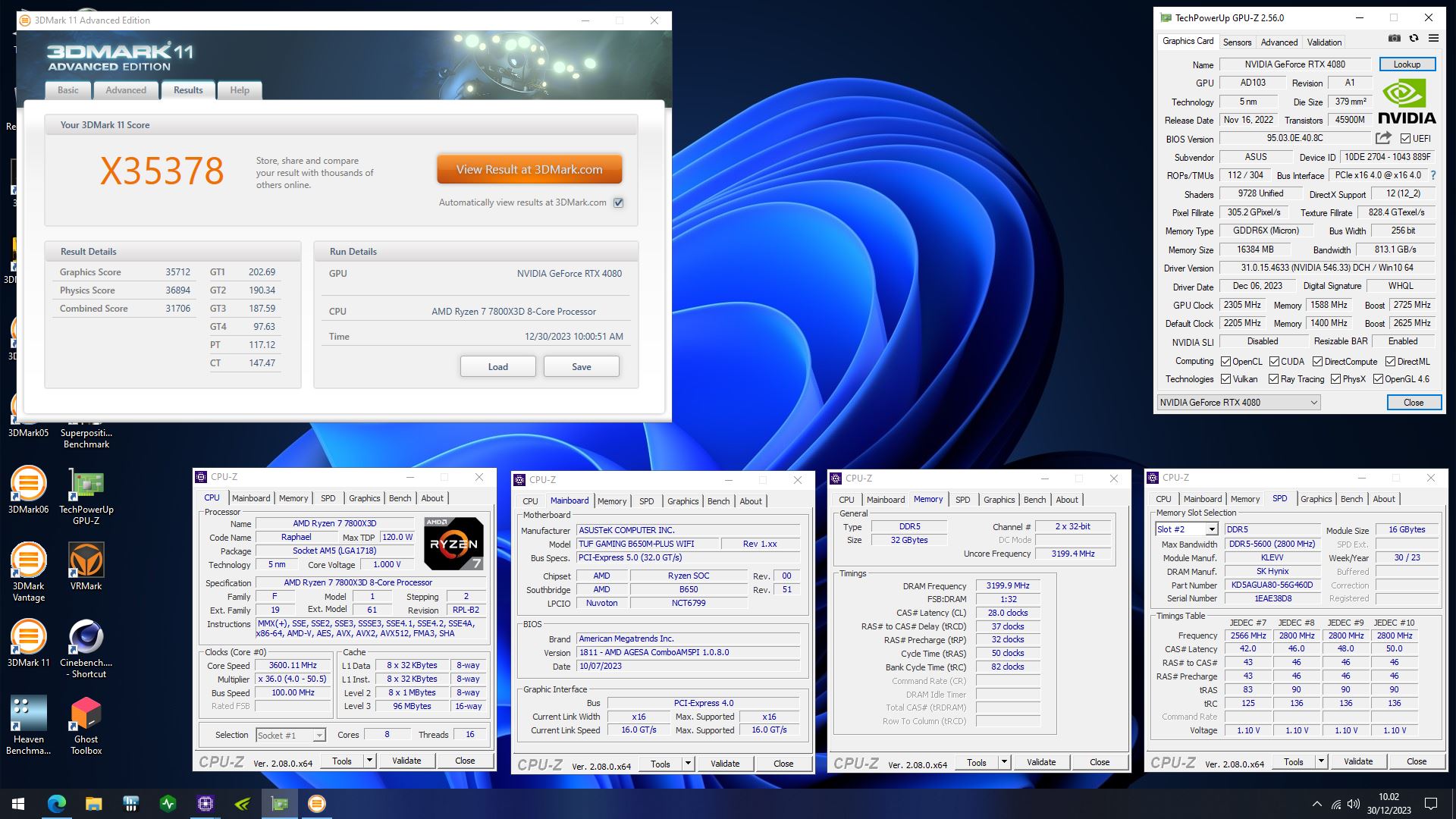Screen dimensions: 1456x819
Task: Open the GPU selection dropdown in GPU-Z
Action: click(x=1238, y=403)
